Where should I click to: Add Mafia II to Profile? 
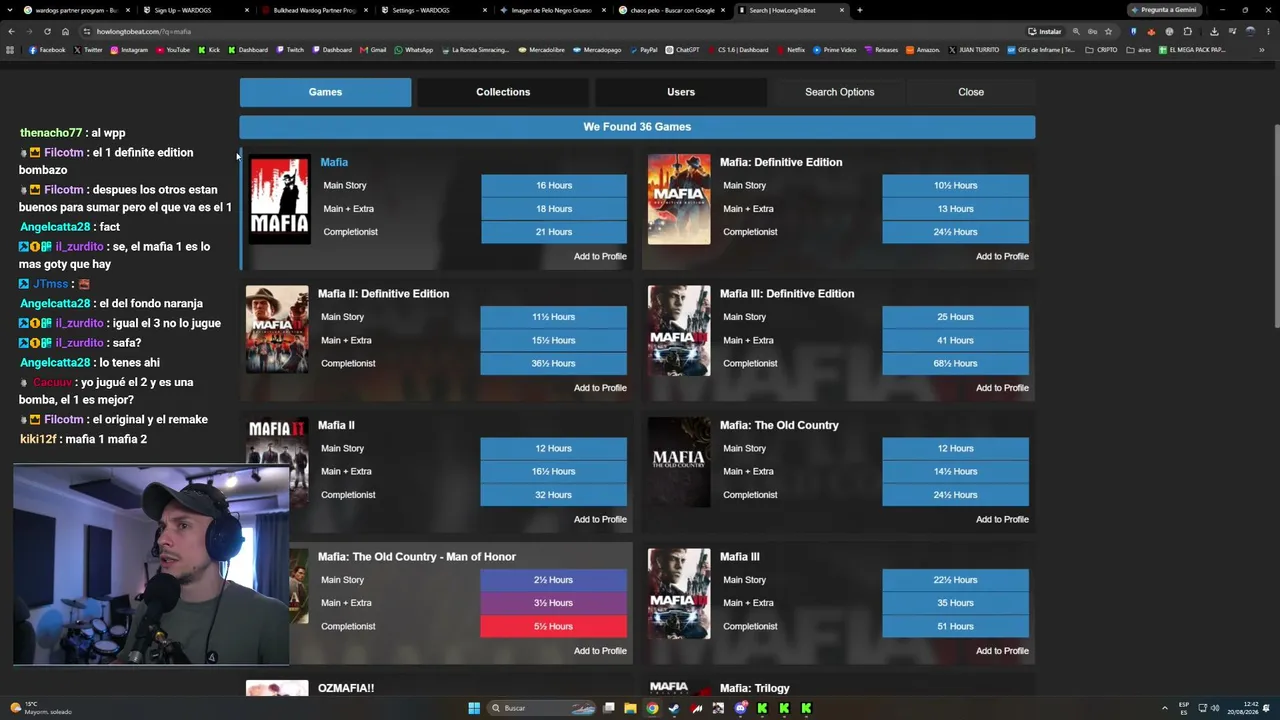click(600, 519)
